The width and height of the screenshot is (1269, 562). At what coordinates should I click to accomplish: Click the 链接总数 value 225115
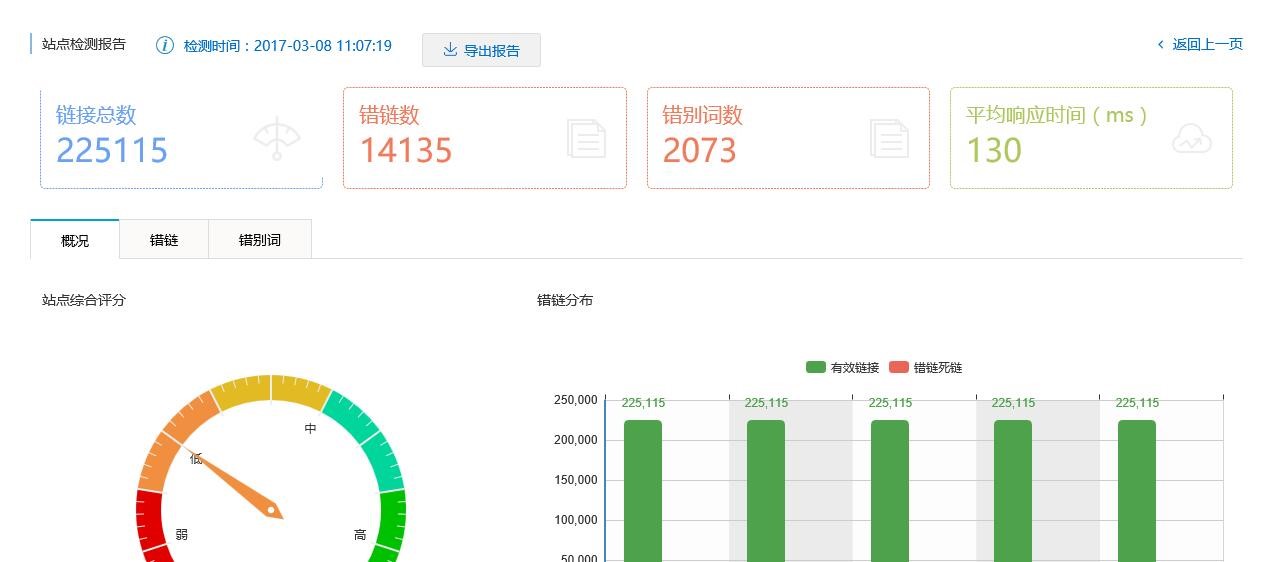point(112,150)
